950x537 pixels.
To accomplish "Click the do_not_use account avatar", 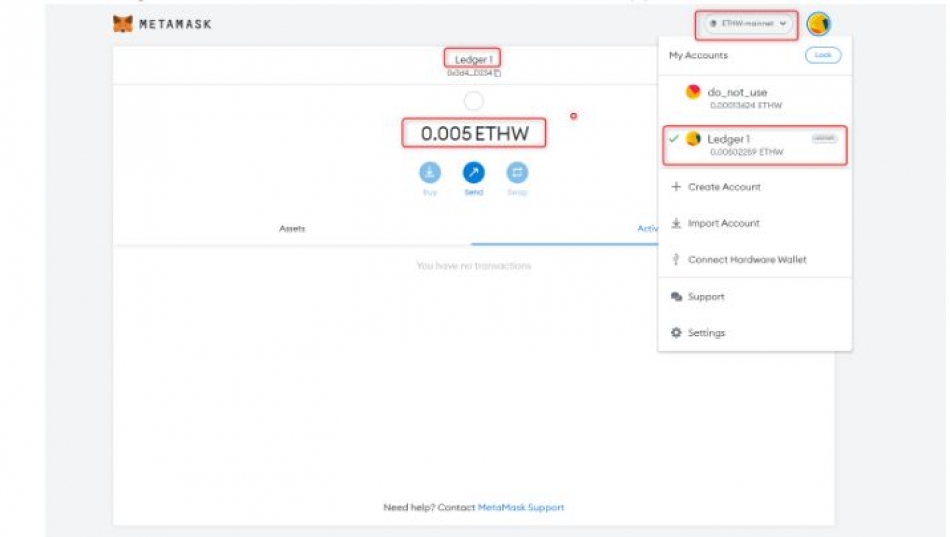I will pos(693,92).
